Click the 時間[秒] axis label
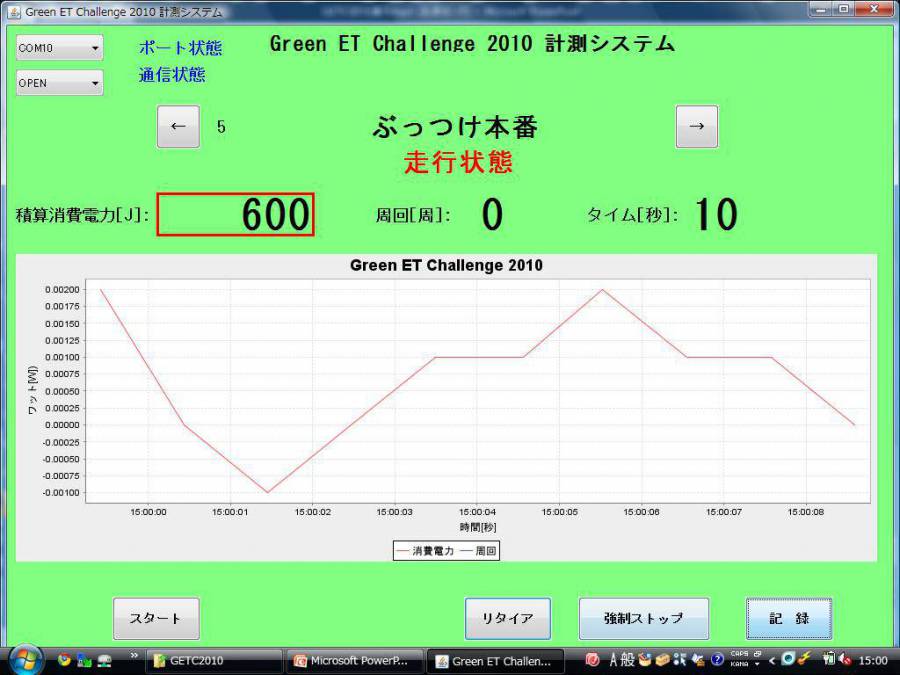The height and width of the screenshot is (675, 900). [478, 527]
